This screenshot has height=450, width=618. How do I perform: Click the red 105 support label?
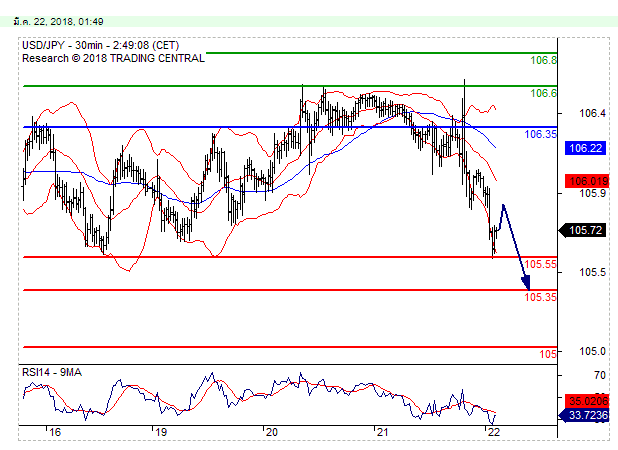[x=548, y=354]
